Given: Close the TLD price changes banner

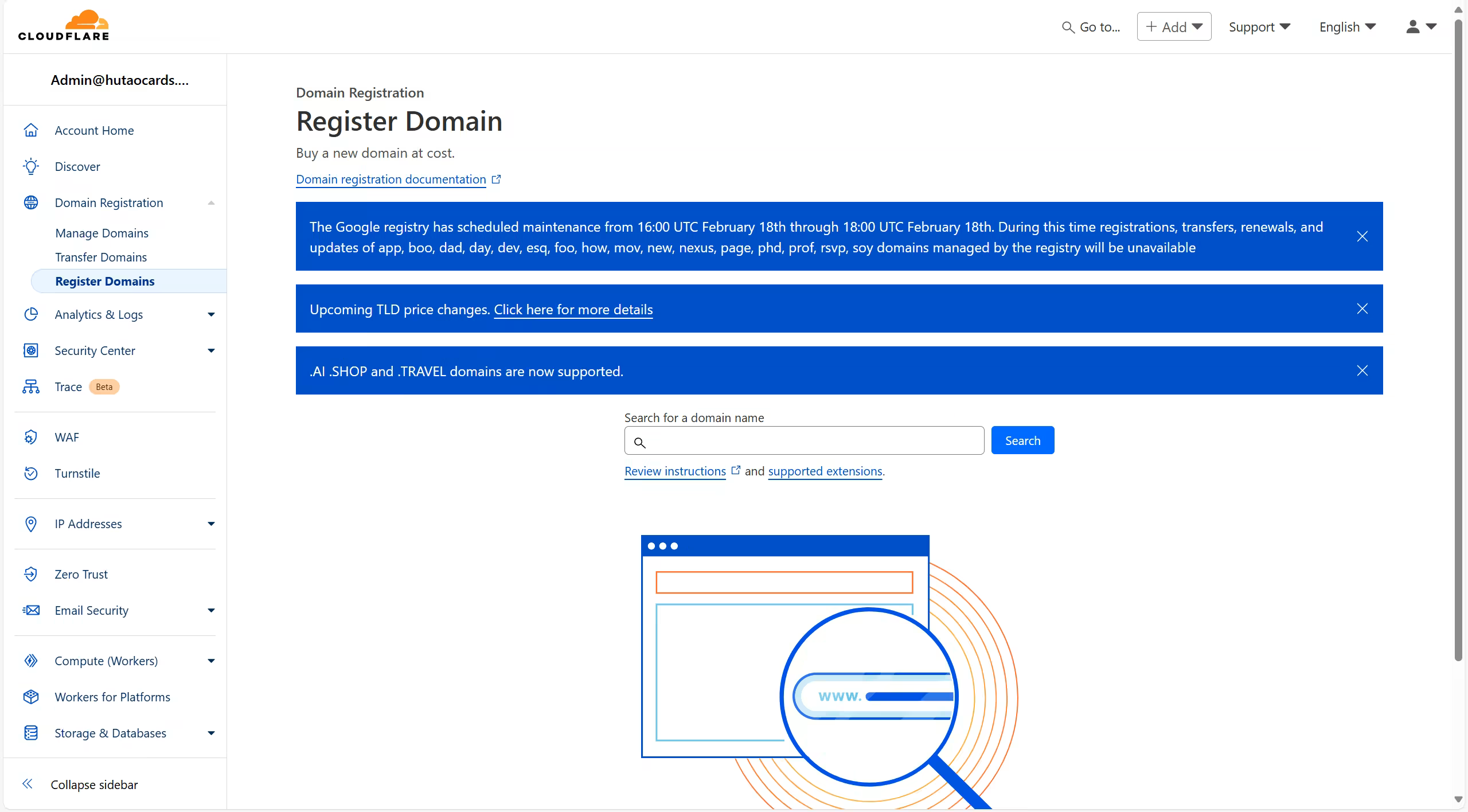Looking at the screenshot, I should tap(1362, 309).
